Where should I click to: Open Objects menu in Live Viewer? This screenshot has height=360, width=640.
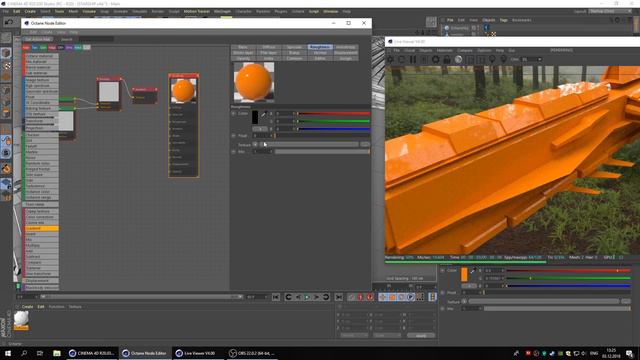[x=425, y=51]
